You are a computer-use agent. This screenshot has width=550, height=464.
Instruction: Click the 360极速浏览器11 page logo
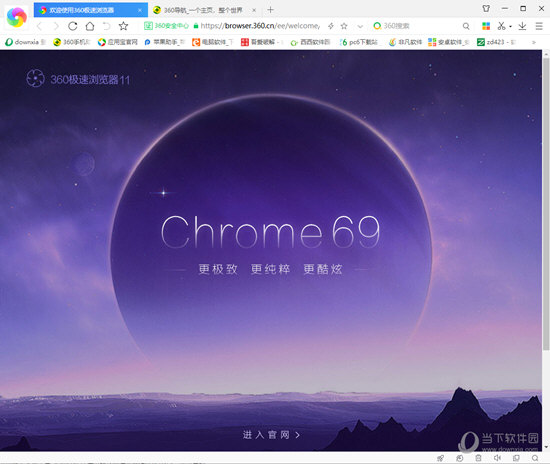(x=78, y=79)
